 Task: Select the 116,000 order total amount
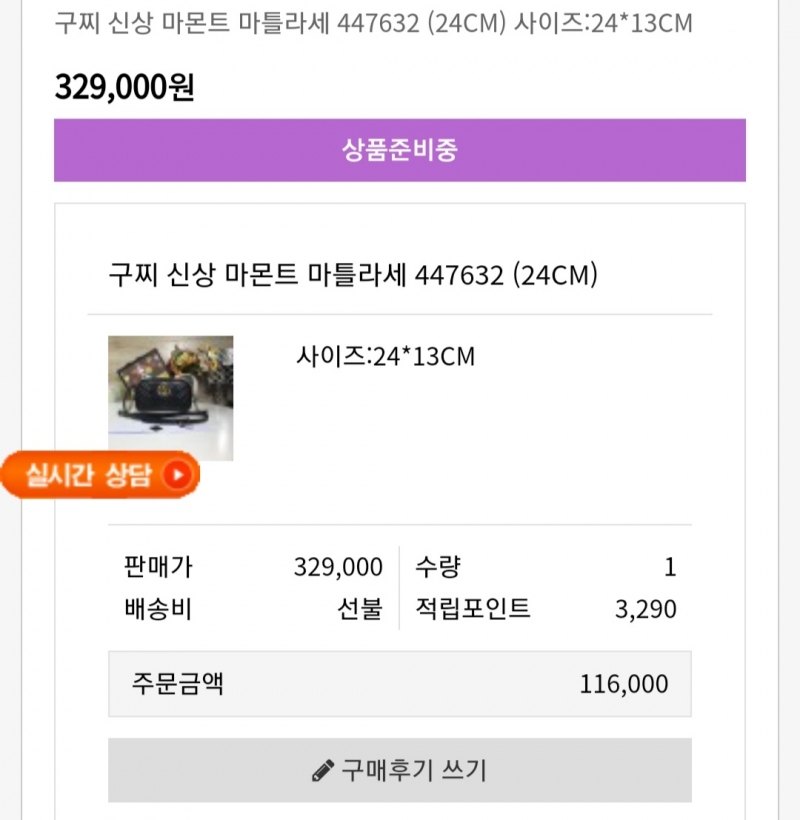(624, 684)
